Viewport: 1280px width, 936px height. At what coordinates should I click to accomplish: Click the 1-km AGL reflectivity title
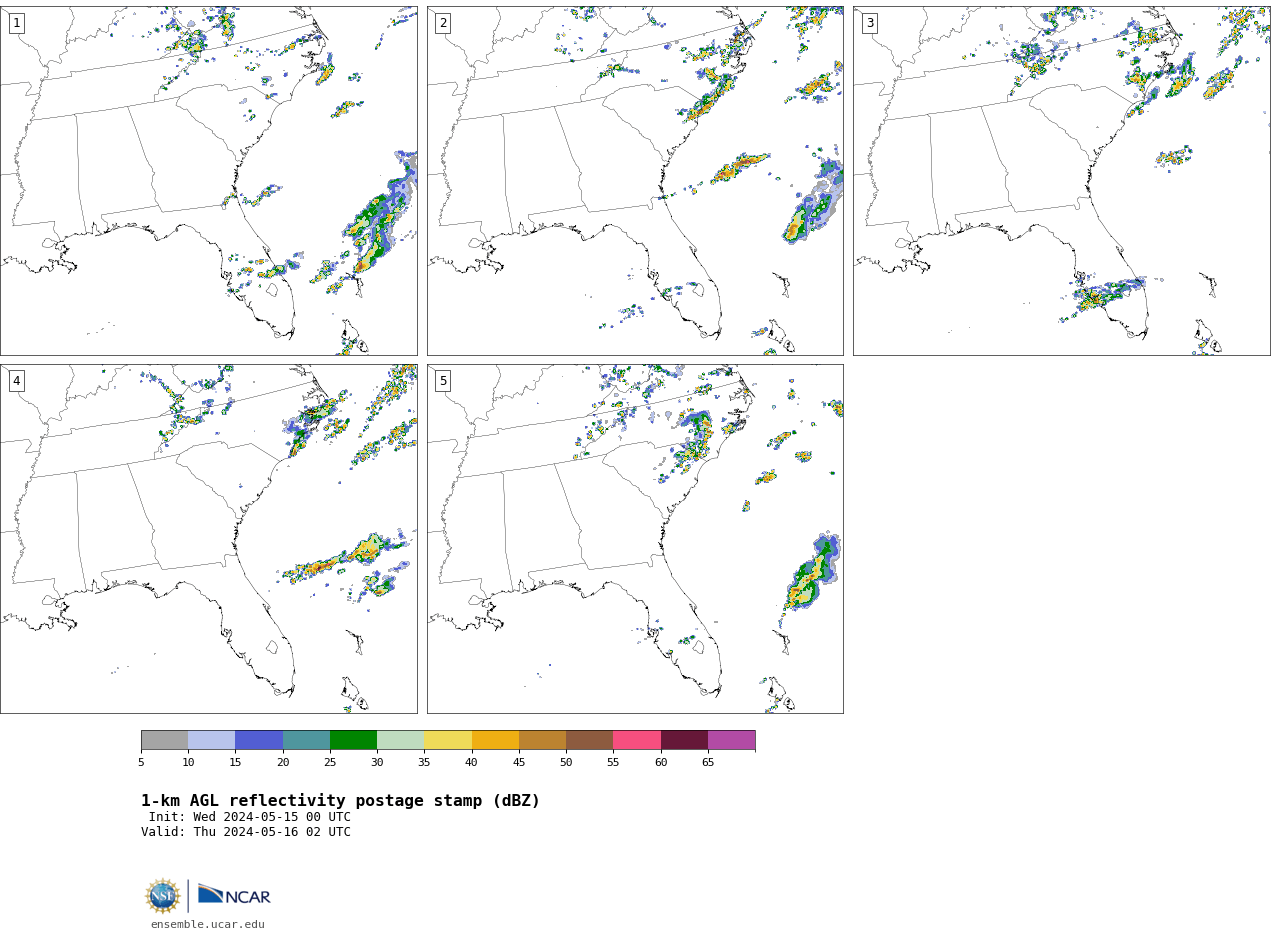click(340, 801)
